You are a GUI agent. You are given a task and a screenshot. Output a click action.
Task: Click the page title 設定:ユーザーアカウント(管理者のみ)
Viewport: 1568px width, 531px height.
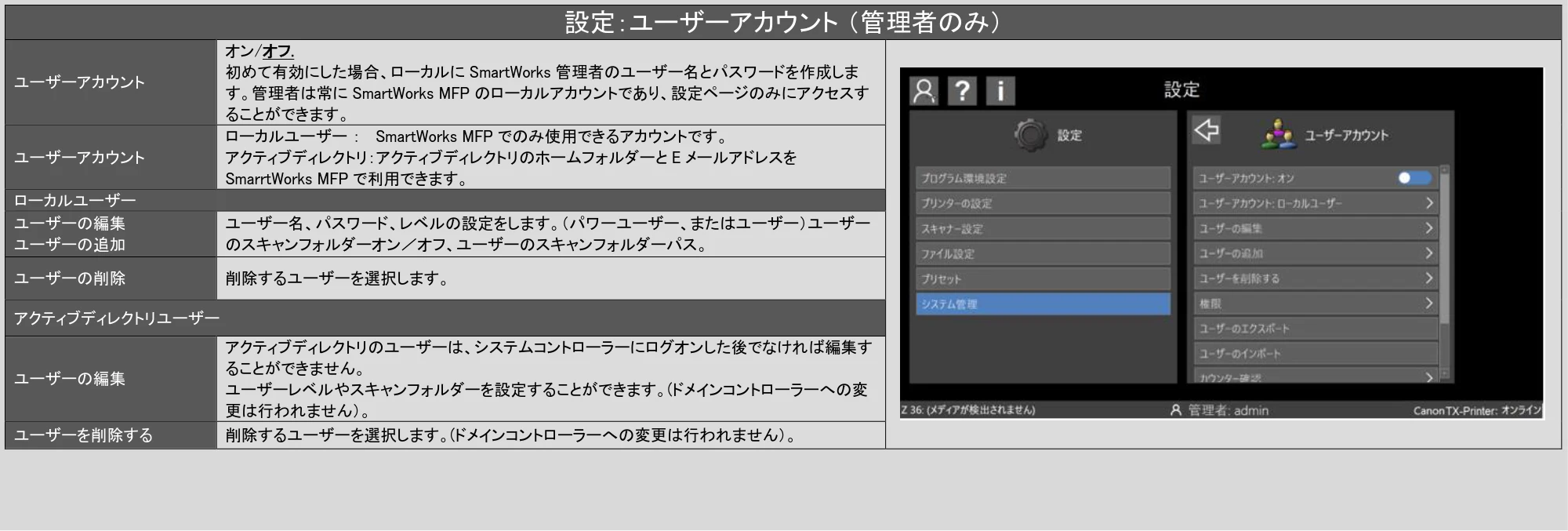coord(782,22)
